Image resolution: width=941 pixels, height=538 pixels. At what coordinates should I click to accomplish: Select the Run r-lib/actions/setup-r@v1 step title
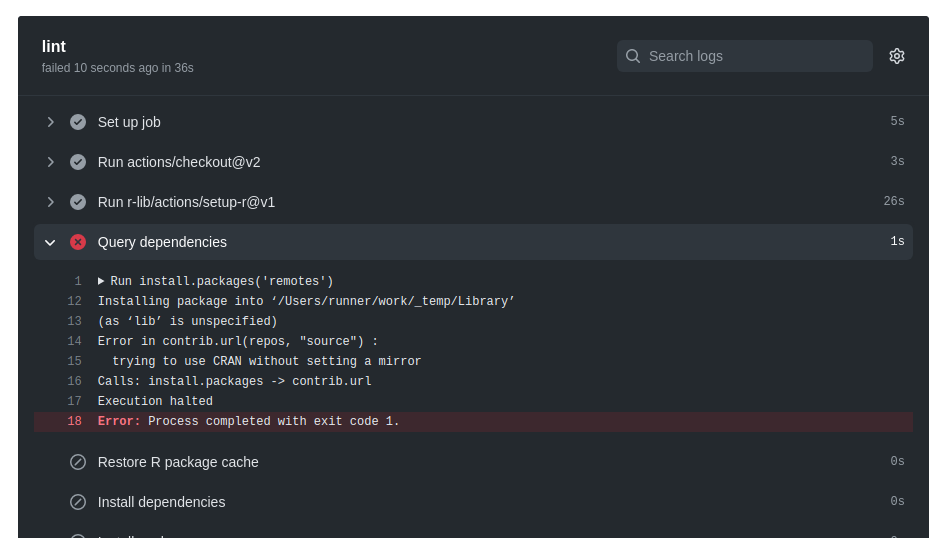[x=186, y=202]
